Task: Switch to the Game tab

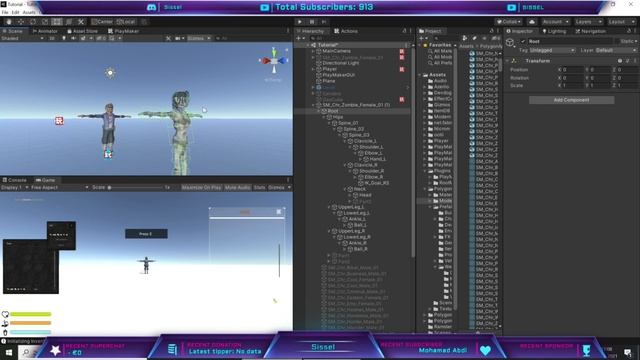Action: (x=45, y=180)
